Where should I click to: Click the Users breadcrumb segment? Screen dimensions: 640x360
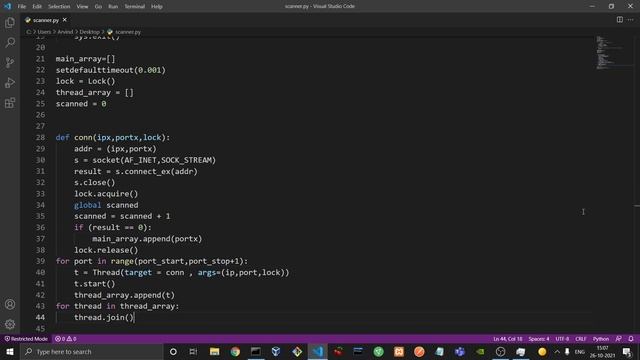[x=44, y=32]
